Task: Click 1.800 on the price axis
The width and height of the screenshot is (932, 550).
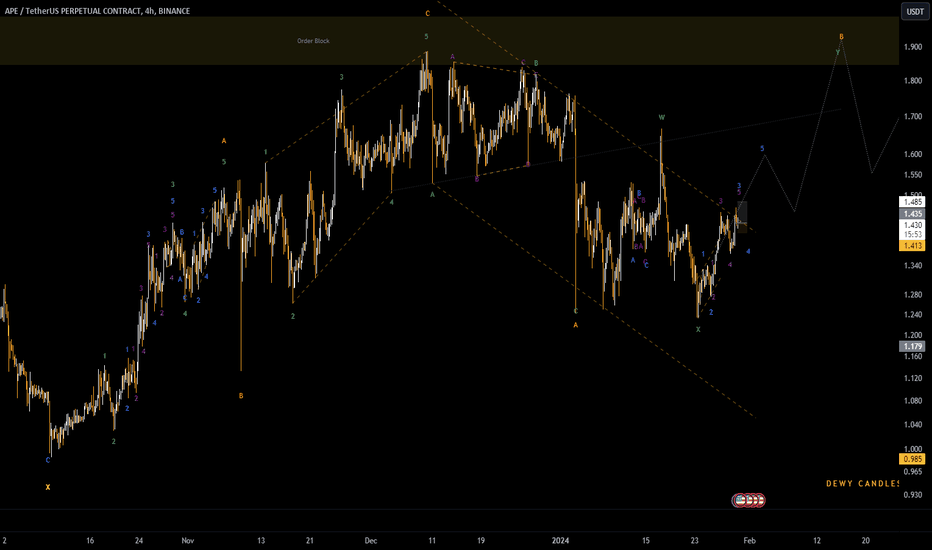Action: (912, 81)
